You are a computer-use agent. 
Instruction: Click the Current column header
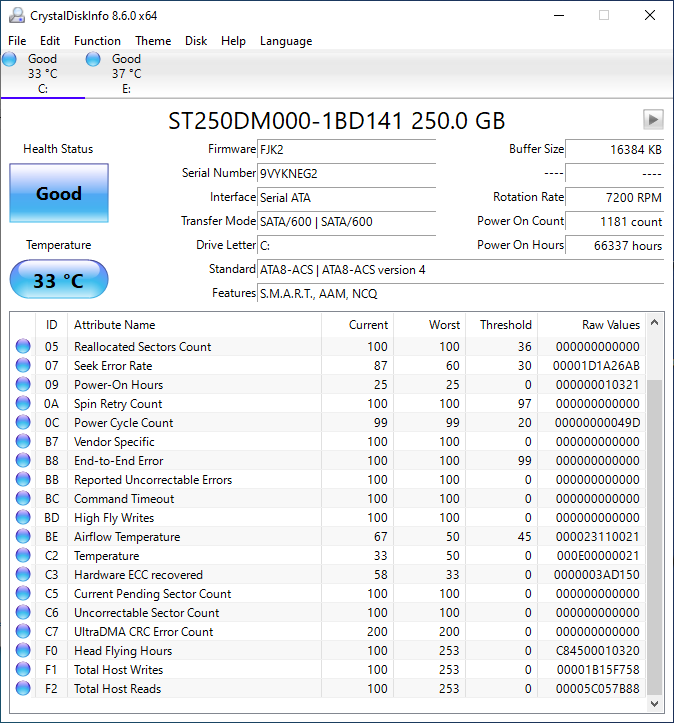[x=357, y=325]
